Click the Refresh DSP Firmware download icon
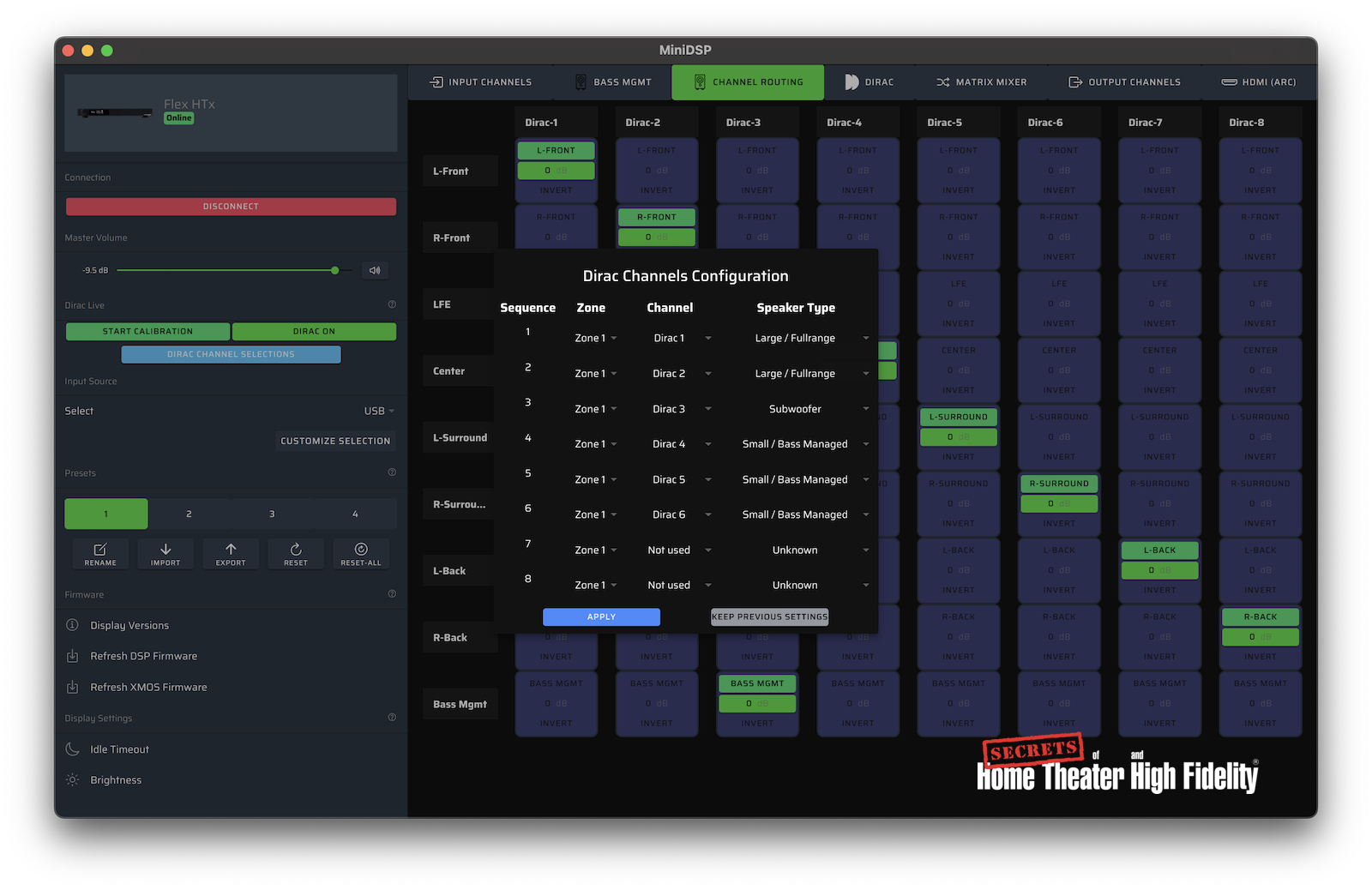Screen dimensions: 1372x890 (73, 656)
